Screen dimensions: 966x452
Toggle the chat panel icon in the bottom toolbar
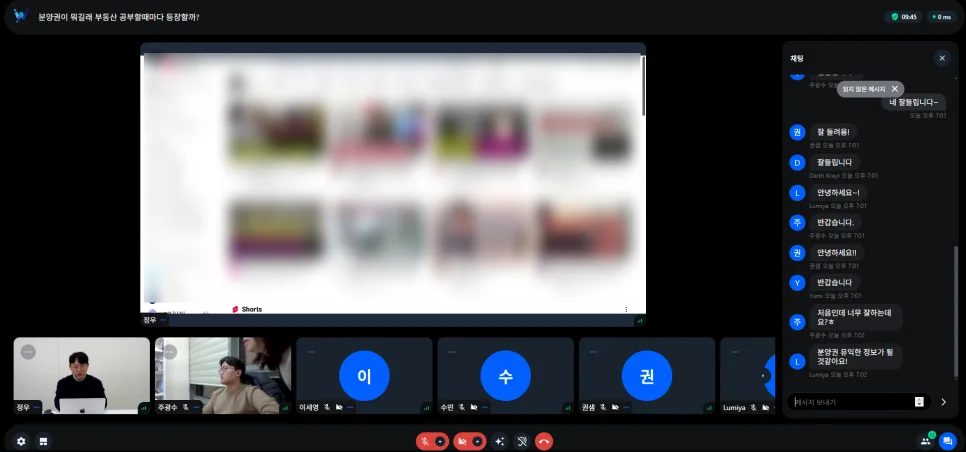pyautogui.click(x=947, y=442)
